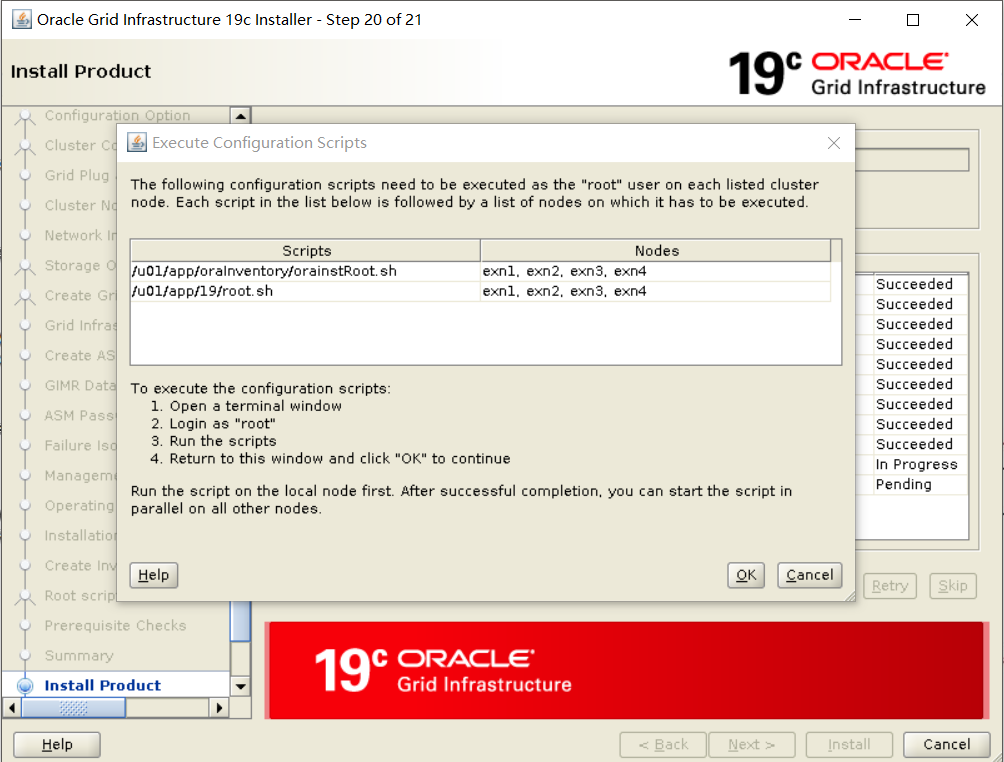The height and width of the screenshot is (762, 1004).
Task: Select Summary step in sidebar
Action: (79, 656)
